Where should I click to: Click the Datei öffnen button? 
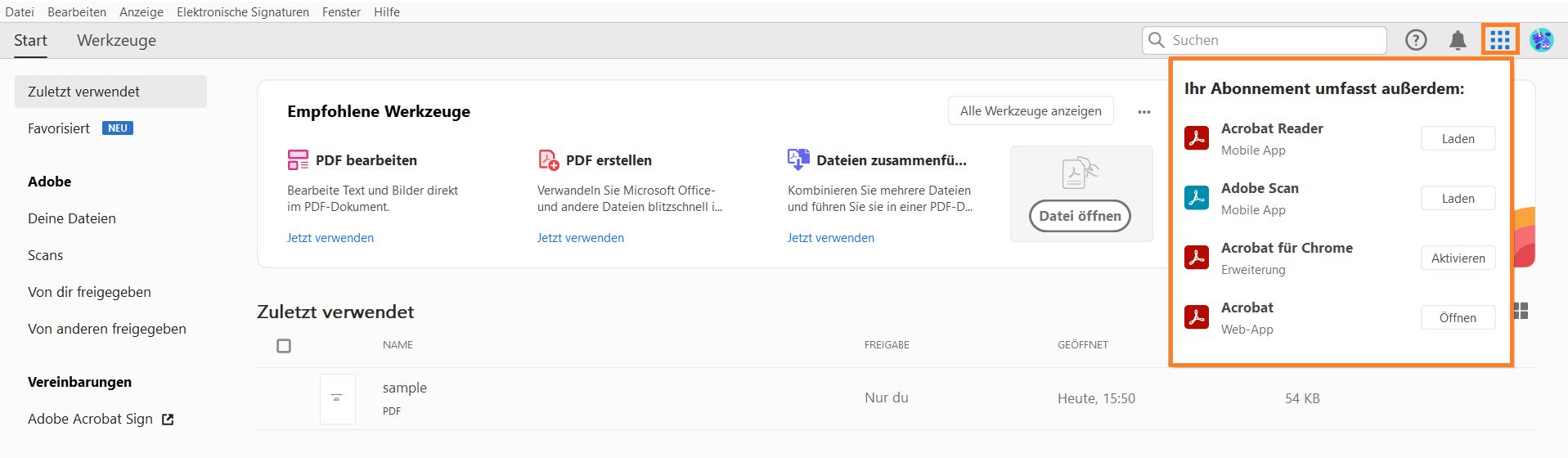(x=1080, y=216)
